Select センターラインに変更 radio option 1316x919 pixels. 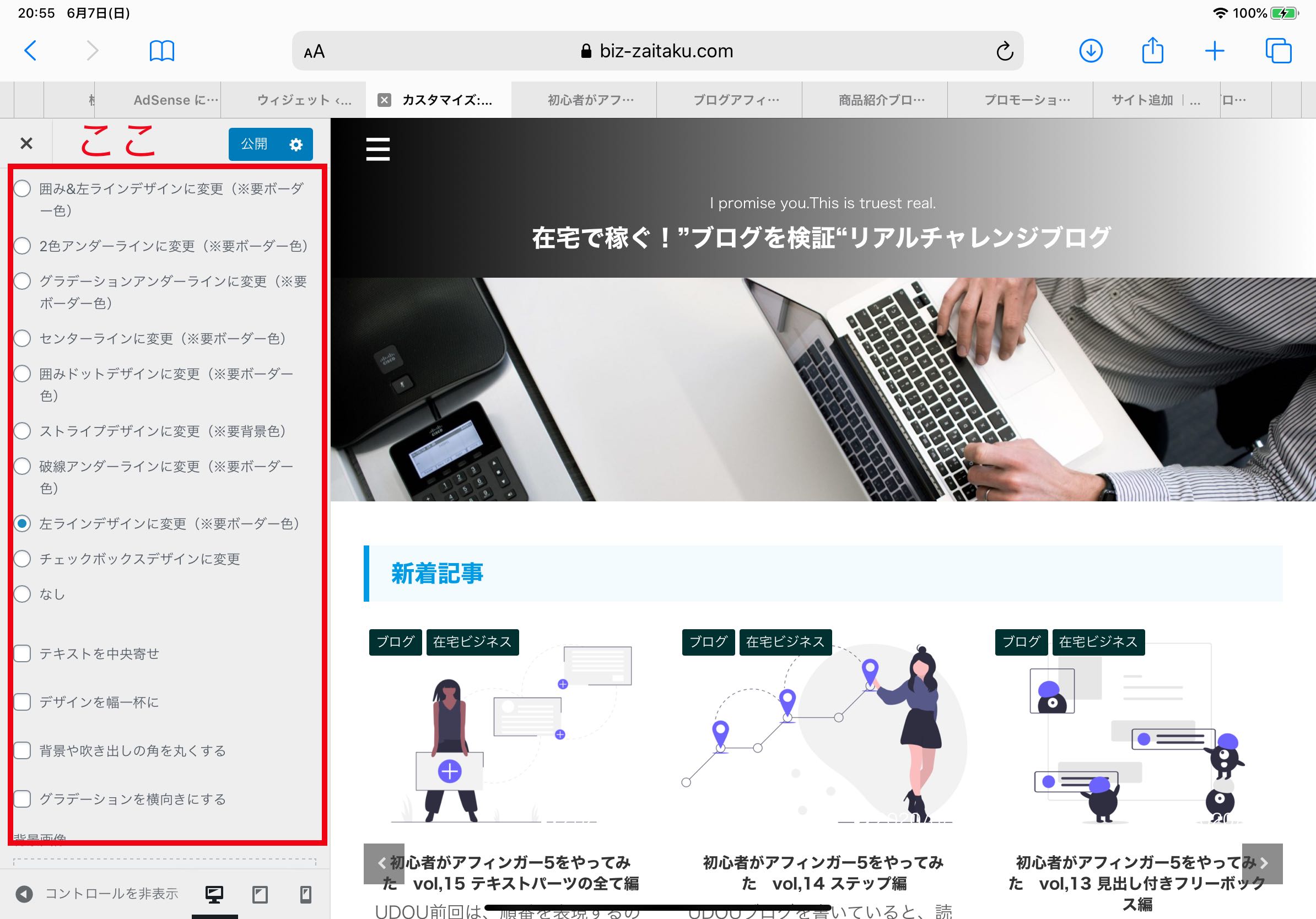pos(23,339)
